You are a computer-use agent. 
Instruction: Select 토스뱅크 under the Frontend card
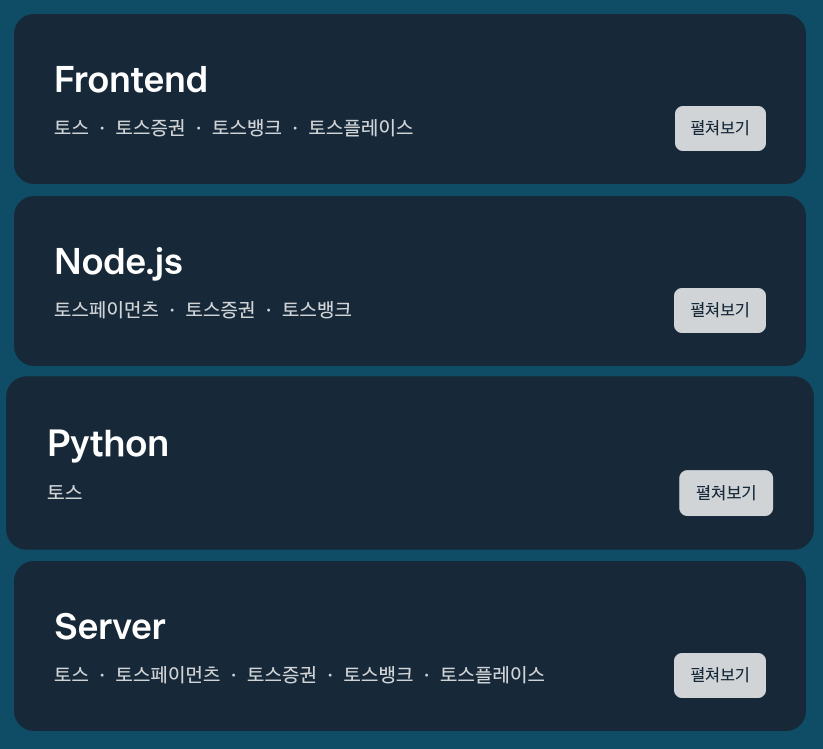[247, 128]
